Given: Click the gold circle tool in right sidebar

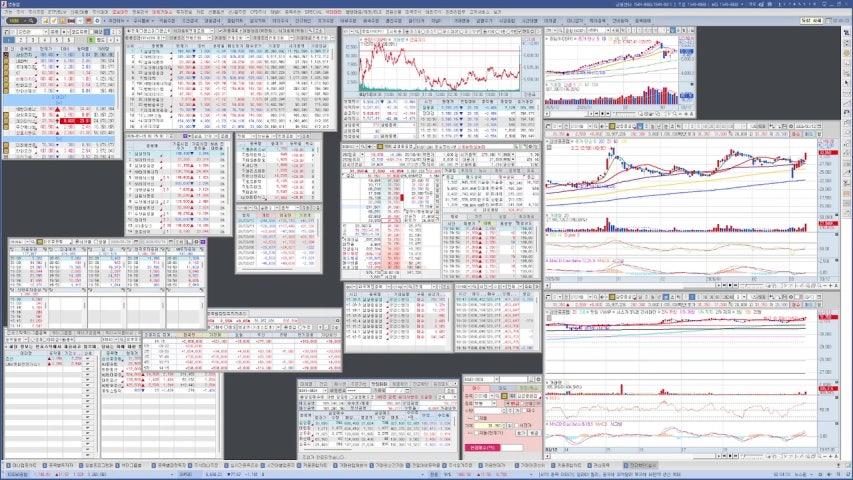Looking at the screenshot, I should pyautogui.click(x=846, y=52).
